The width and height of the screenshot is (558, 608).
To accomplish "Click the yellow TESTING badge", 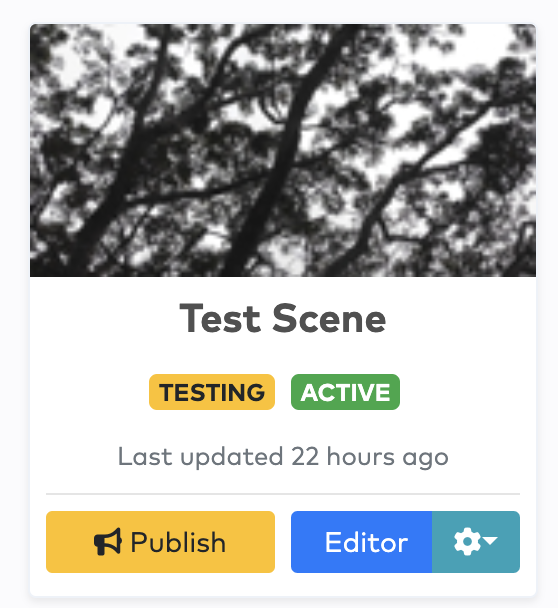I will (x=212, y=392).
